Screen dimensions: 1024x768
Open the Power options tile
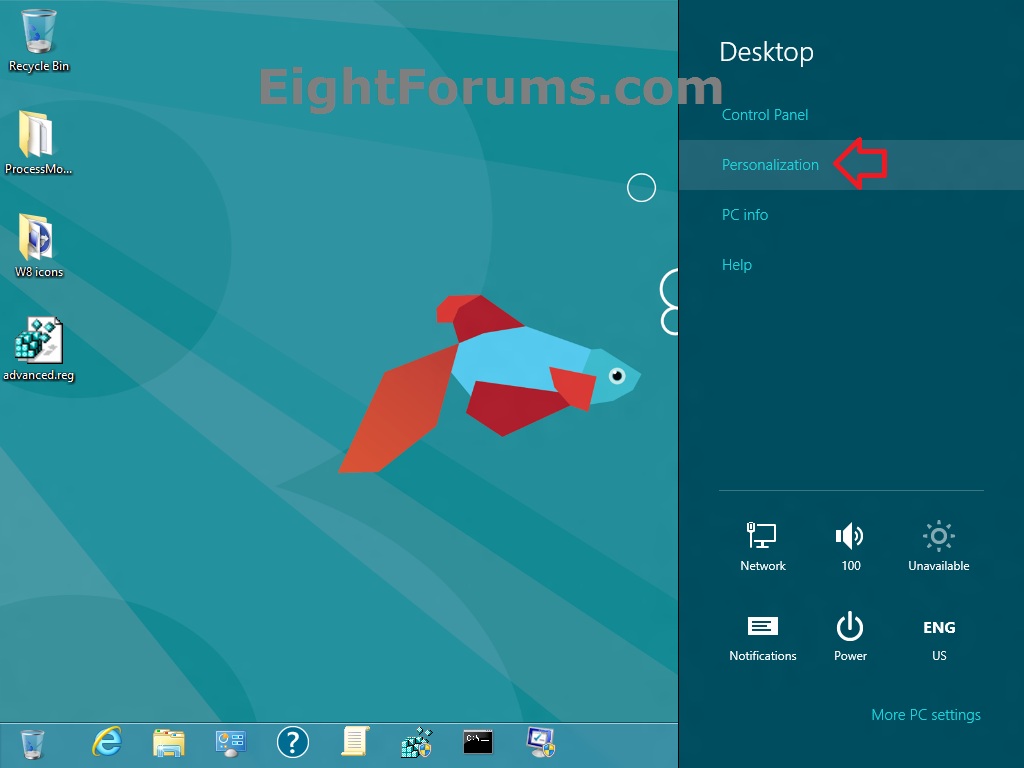click(x=850, y=638)
